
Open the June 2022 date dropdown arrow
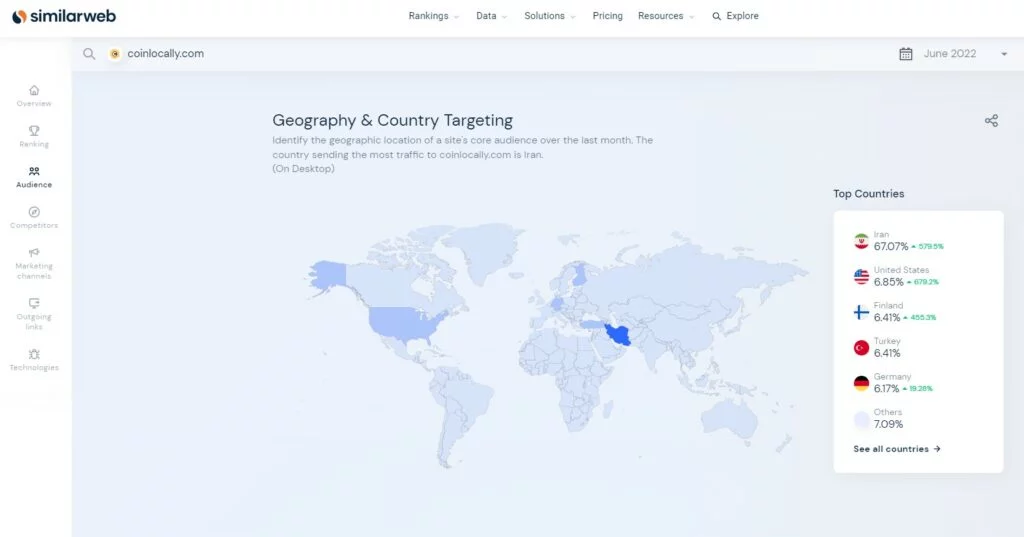click(x=1004, y=54)
